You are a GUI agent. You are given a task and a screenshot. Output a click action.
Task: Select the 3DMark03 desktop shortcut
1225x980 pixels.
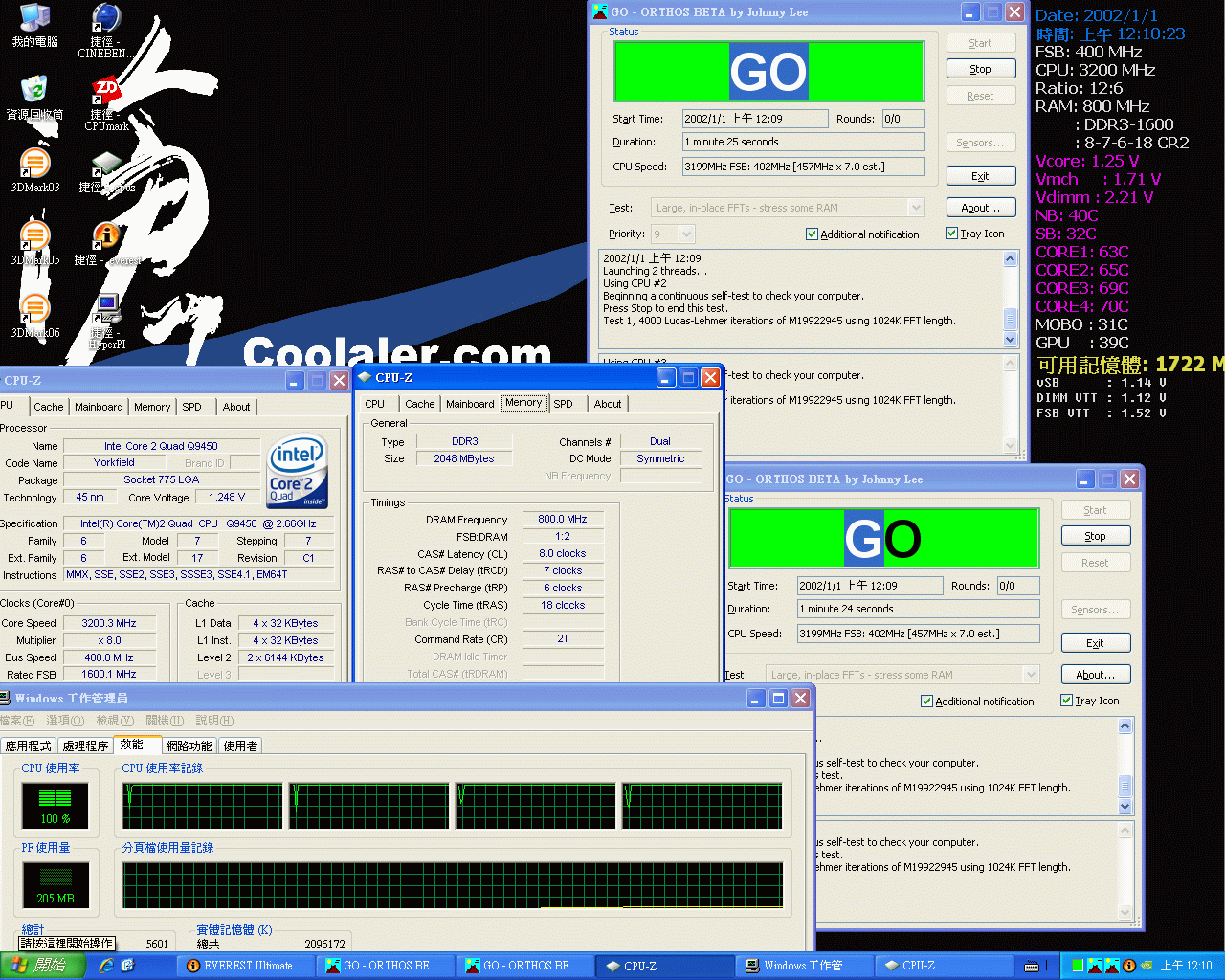(x=34, y=170)
